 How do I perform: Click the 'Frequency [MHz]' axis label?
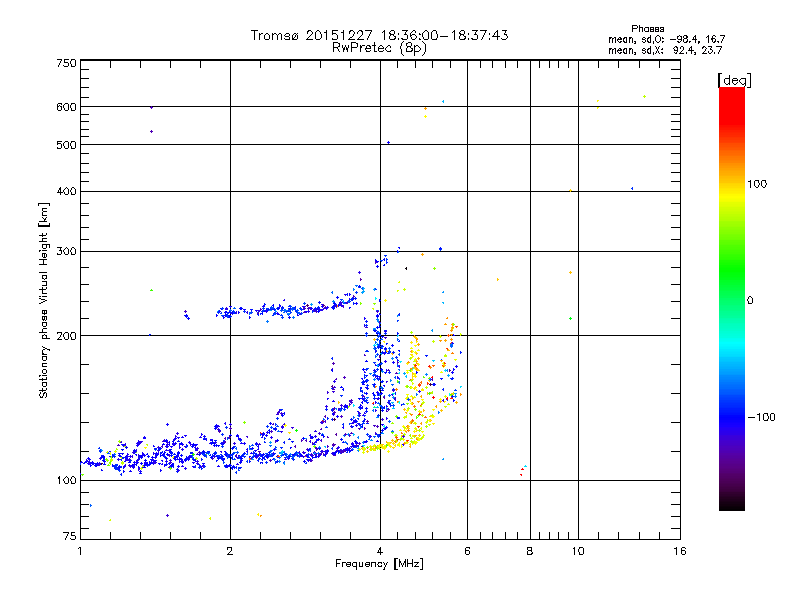(x=379, y=564)
